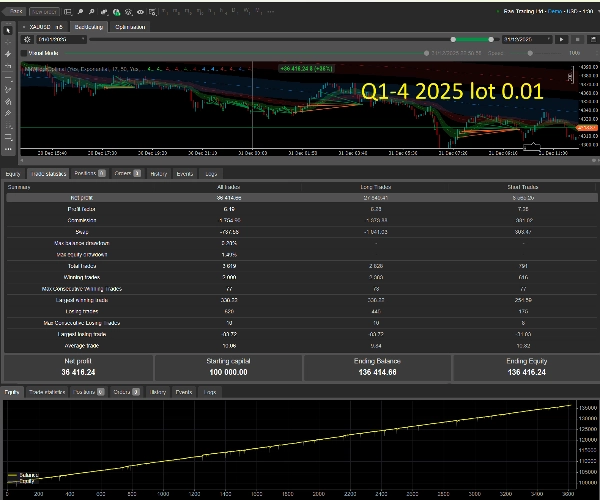Click the Profit factor row label

point(82,209)
